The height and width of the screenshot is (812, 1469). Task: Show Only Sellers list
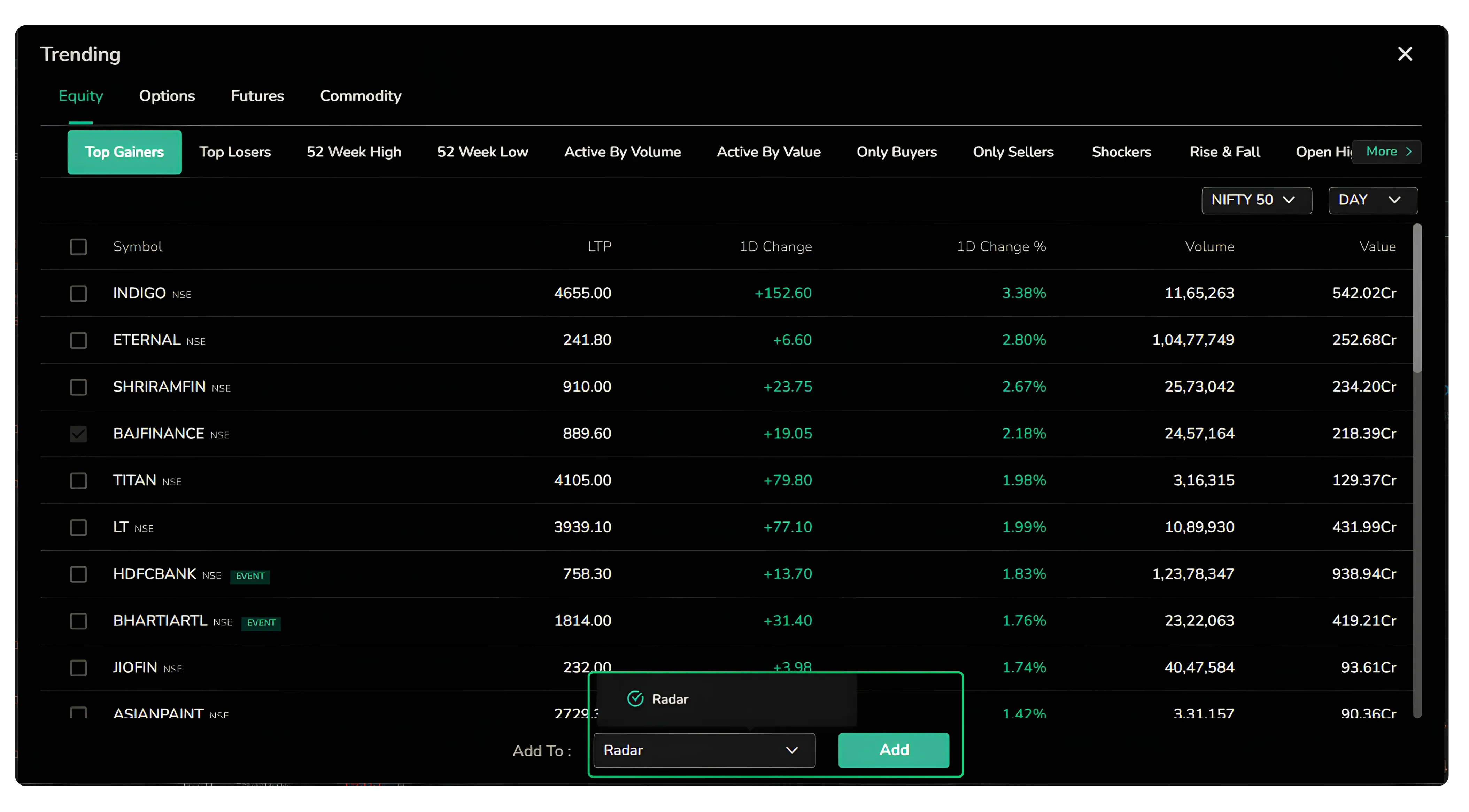[x=1013, y=152]
